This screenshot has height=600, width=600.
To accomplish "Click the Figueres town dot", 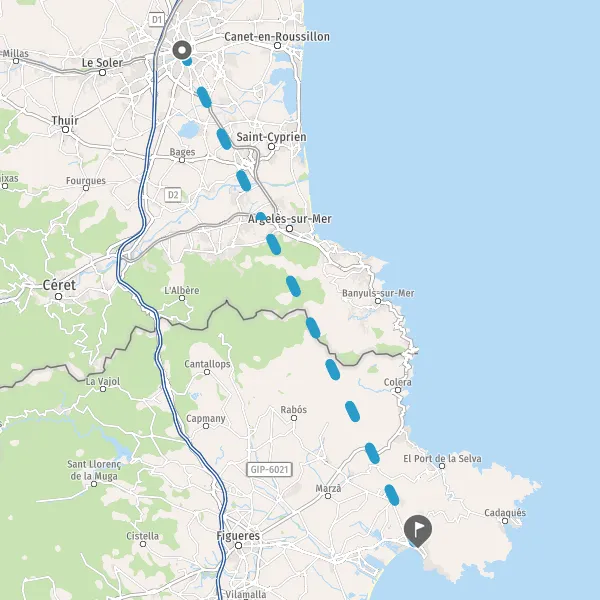I will coord(238,545).
